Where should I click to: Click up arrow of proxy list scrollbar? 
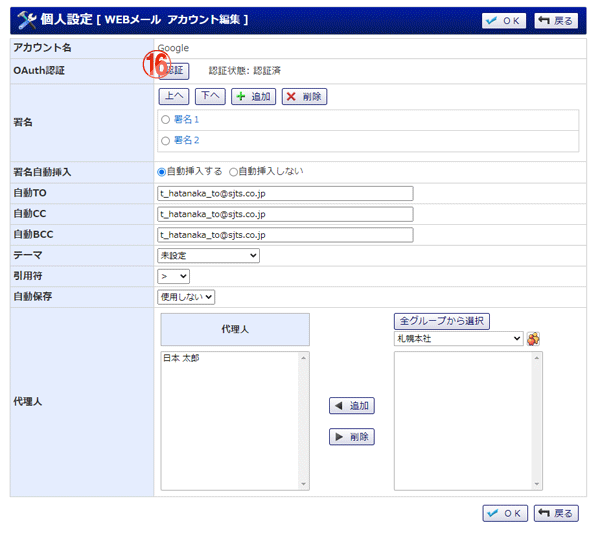tap(303, 358)
